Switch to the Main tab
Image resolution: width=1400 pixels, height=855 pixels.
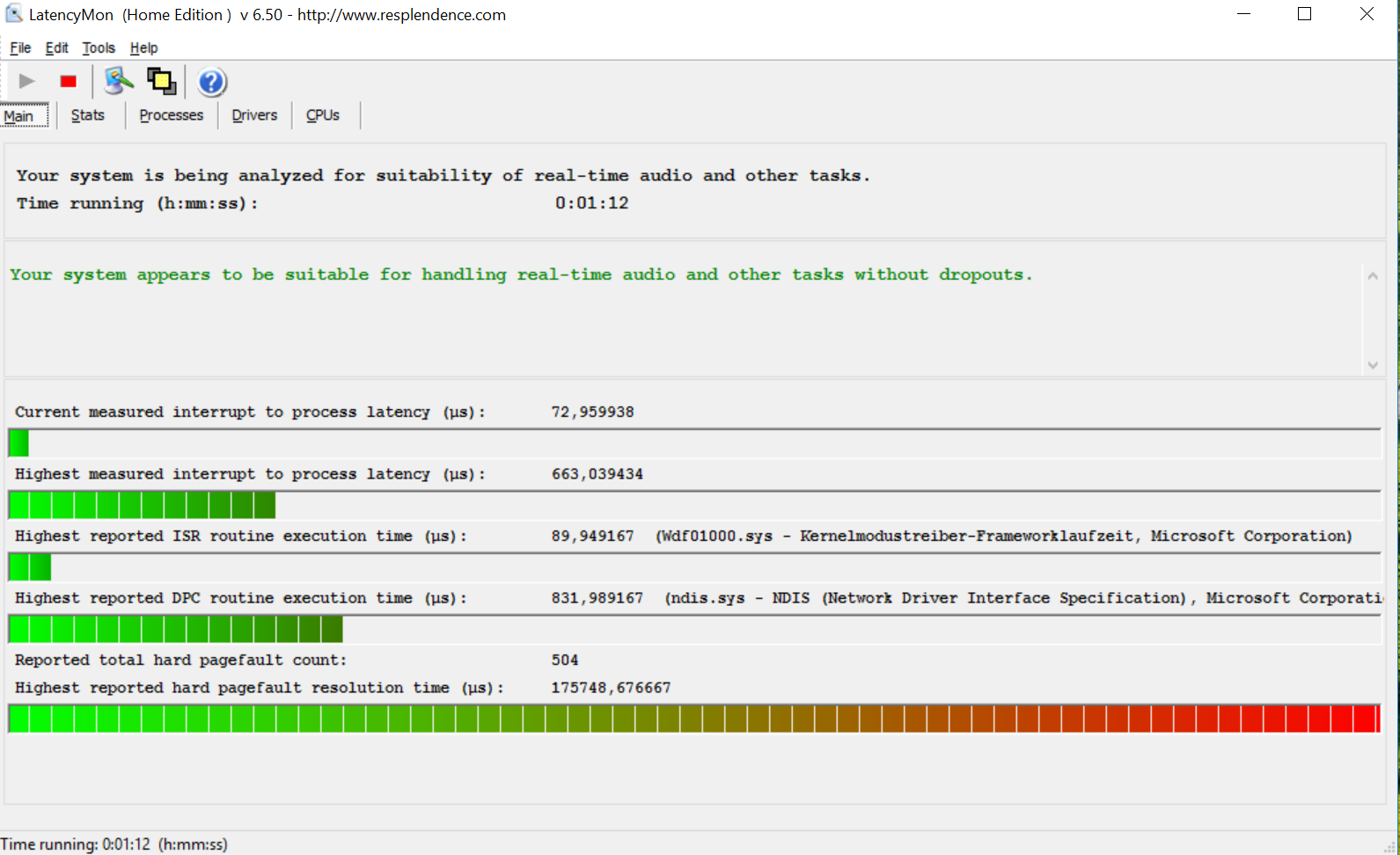(x=18, y=116)
